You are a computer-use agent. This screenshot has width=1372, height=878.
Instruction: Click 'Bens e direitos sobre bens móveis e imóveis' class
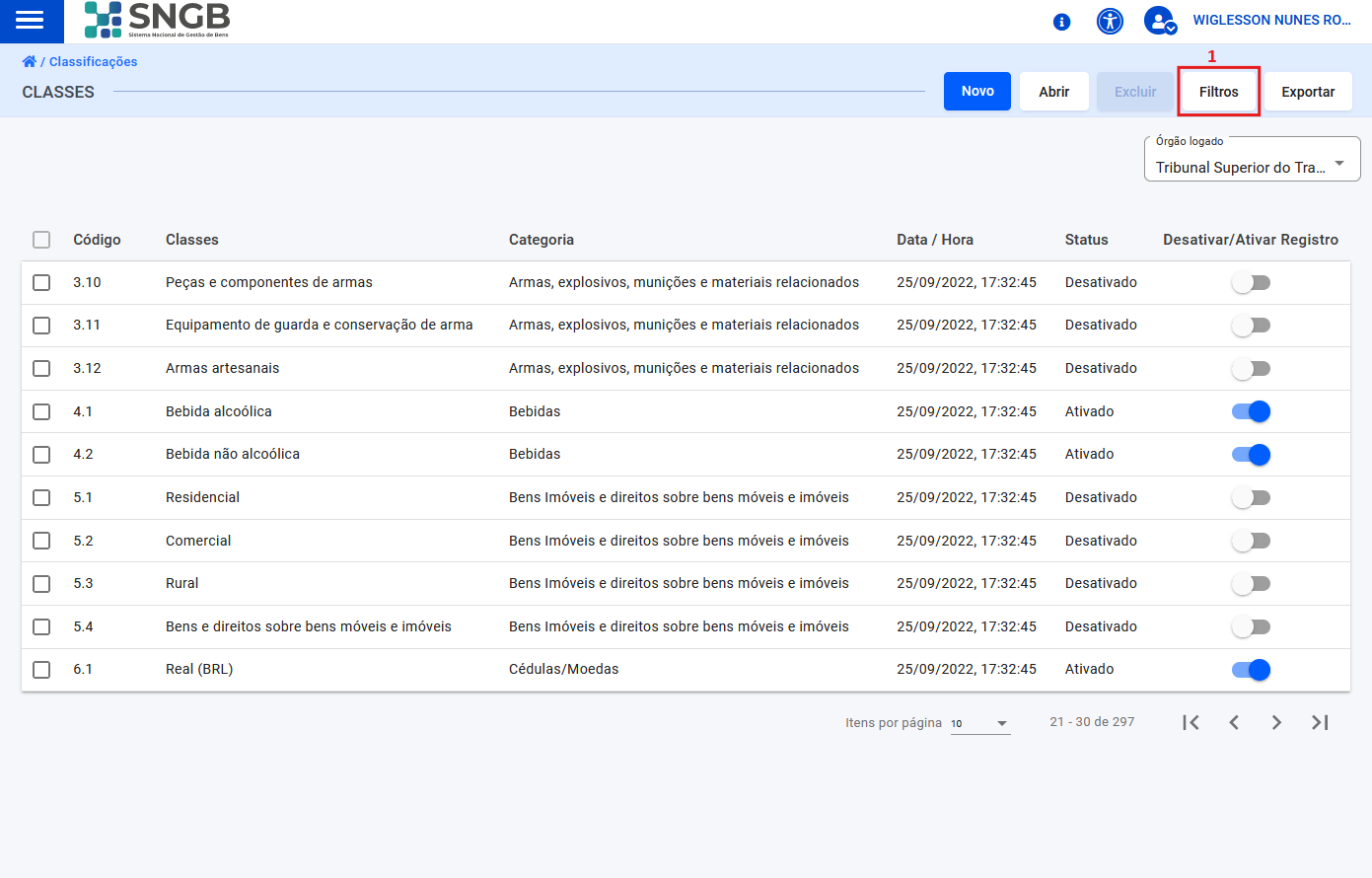click(309, 626)
